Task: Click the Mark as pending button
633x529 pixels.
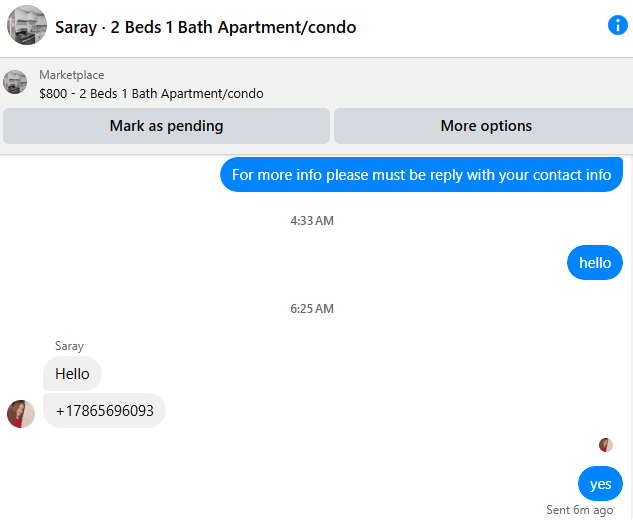Action: click(x=166, y=126)
